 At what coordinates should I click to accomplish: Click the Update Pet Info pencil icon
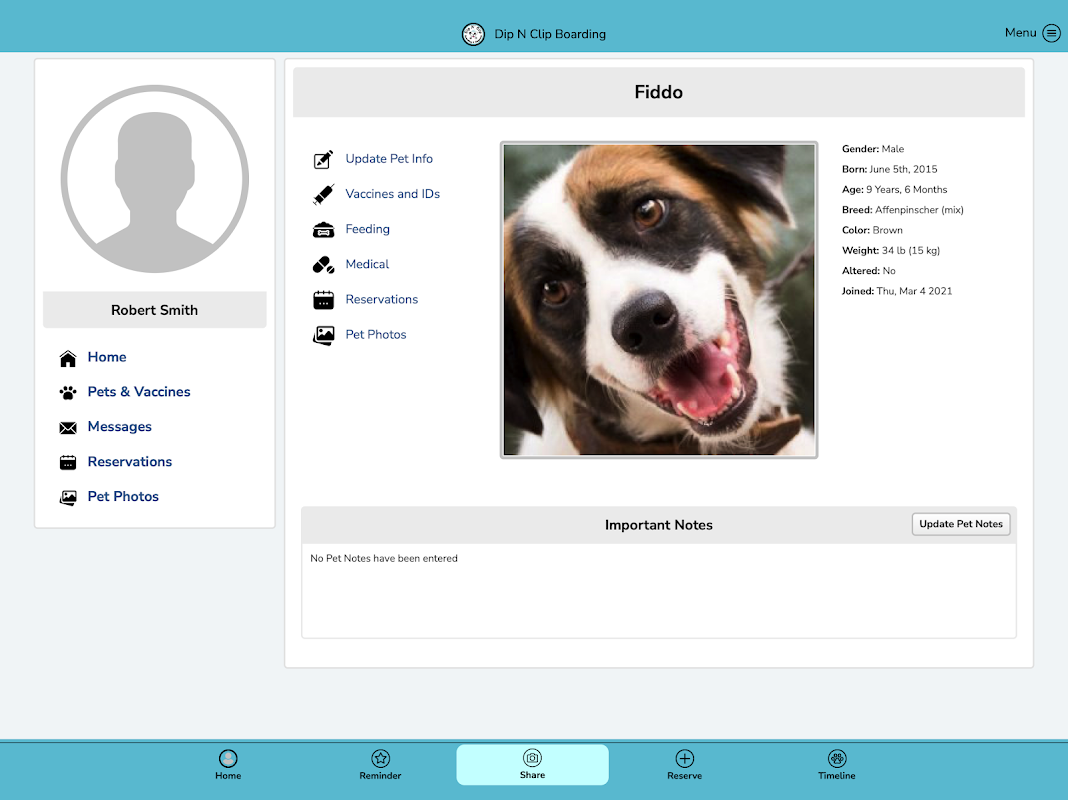pos(324,159)
